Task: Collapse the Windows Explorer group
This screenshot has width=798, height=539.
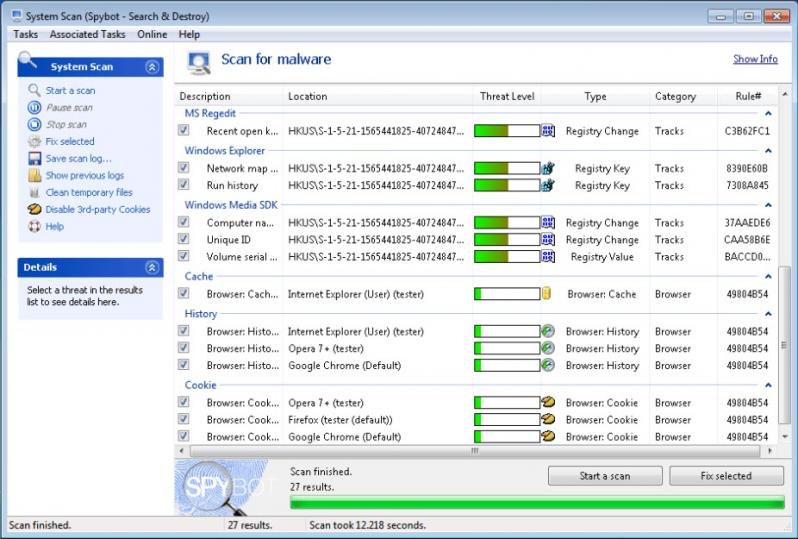Action: (x=768, y=151)
